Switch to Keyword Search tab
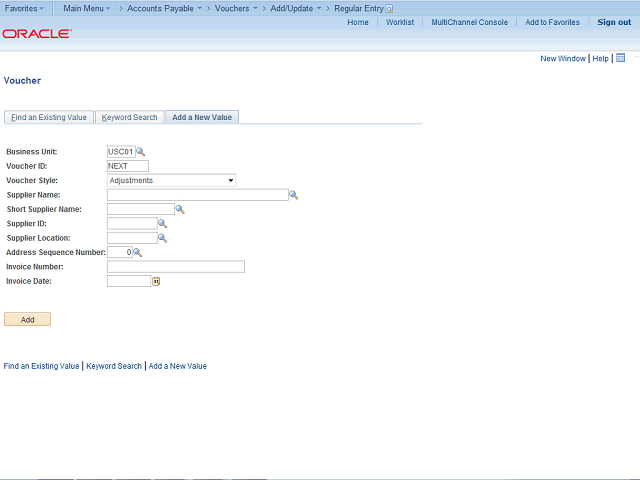This screenshot has height=480, width=640. (129, 117)
